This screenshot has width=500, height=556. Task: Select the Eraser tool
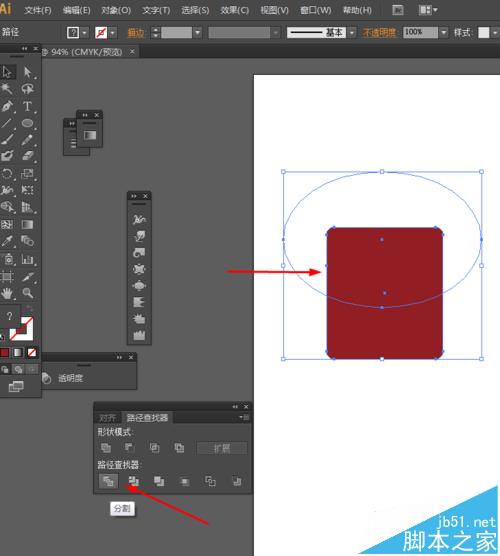pyautogui.click(x=27, y=156)
